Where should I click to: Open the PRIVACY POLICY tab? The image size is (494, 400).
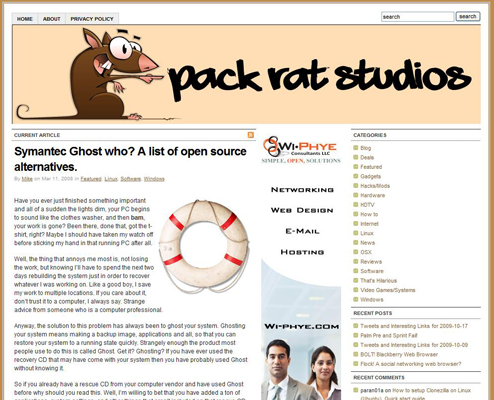coord(92,19)
